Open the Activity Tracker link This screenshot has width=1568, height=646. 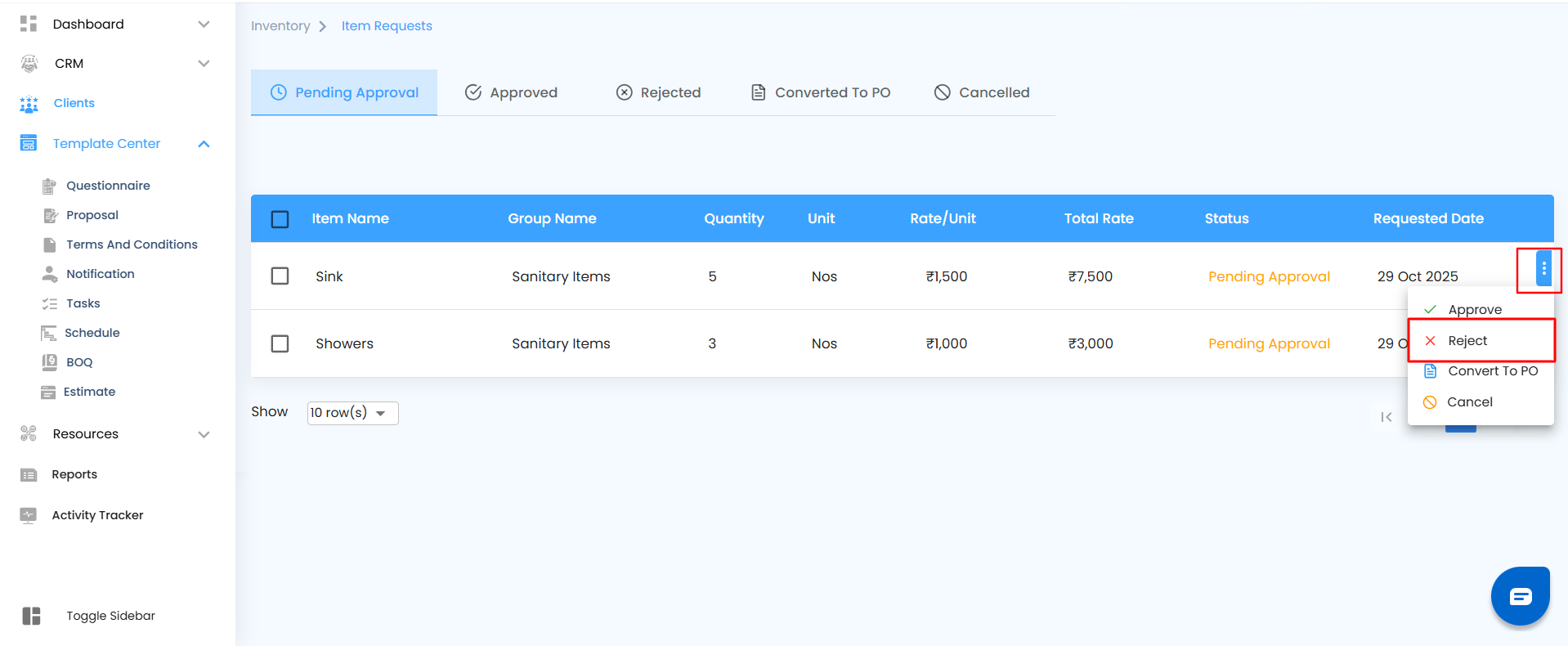[97, 515]
